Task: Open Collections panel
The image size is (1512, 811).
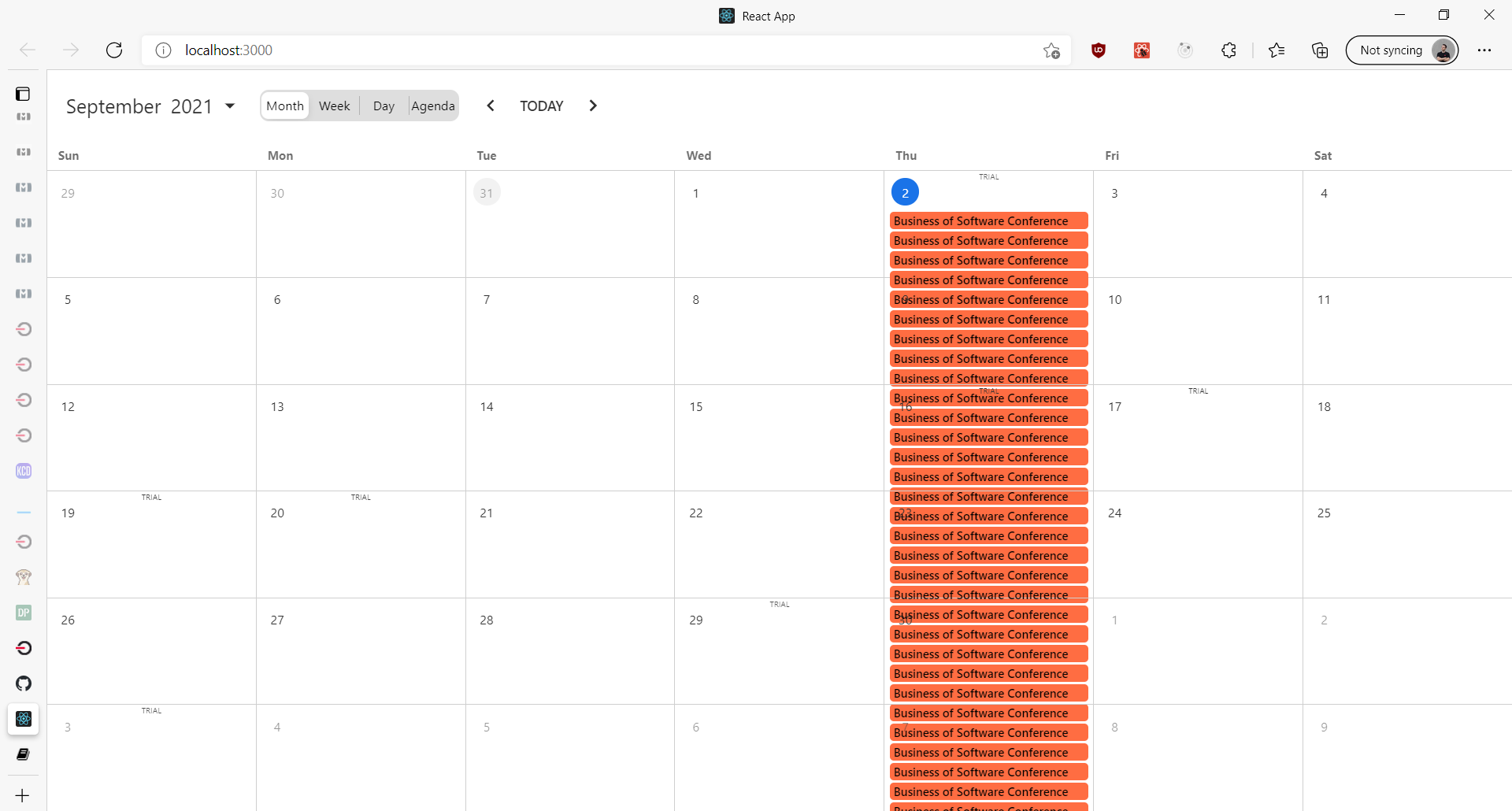Action: click(x=1320, y=50)
